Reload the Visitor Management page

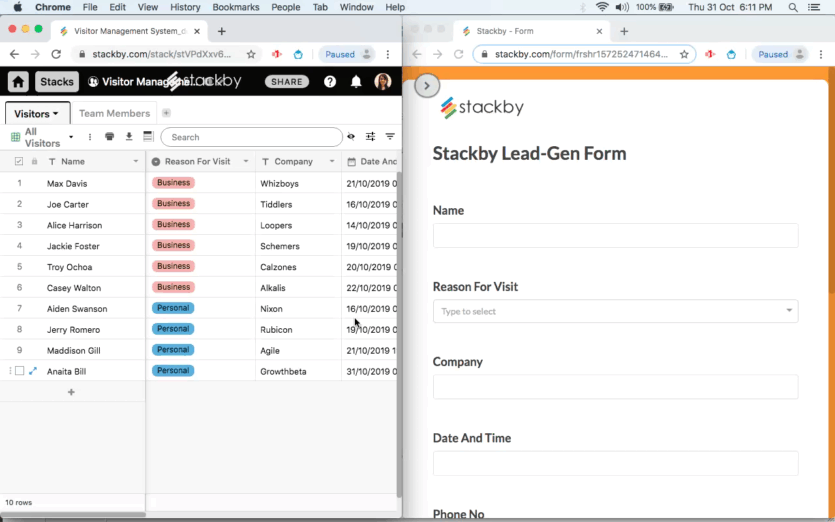click(56, 54)
